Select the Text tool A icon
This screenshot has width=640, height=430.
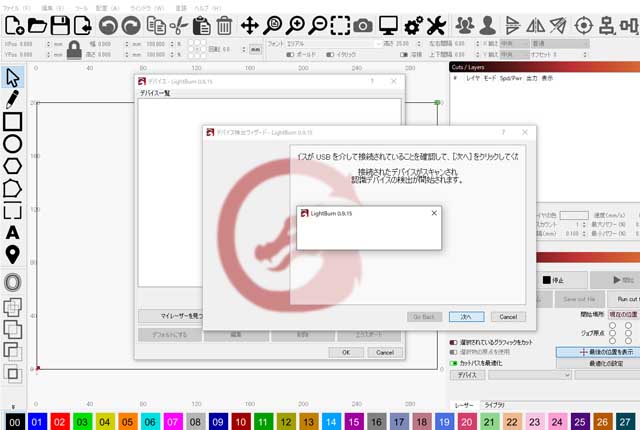tap(13, 233)
